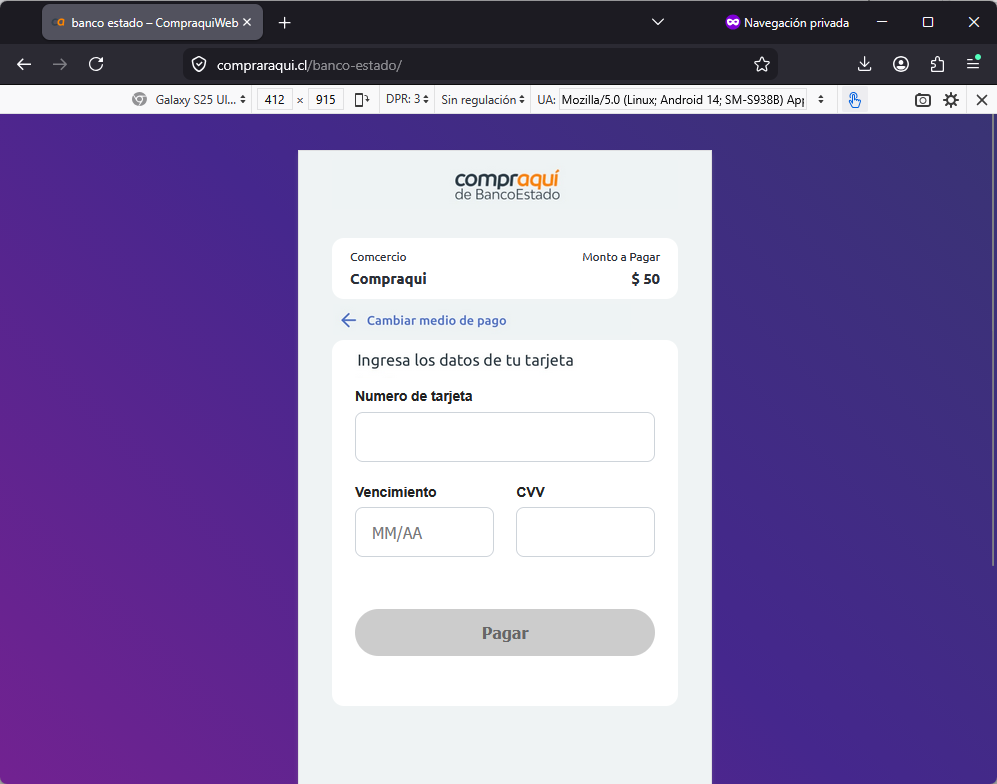Edit the user agent string field
The height and width of the screenshot is (784, 997).
(x=682, y=100)
